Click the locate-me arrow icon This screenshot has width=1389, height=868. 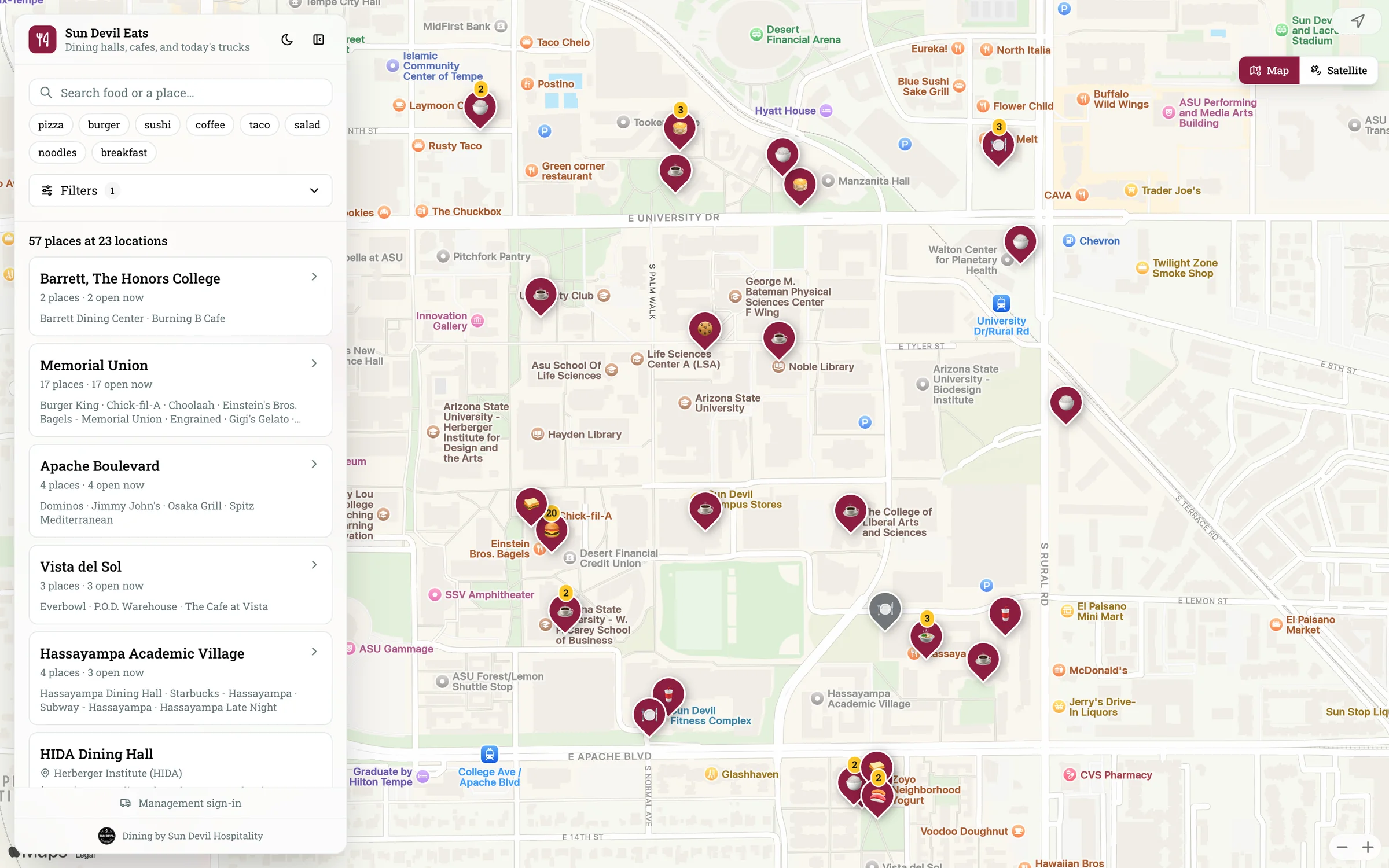[x=1358, y=21]
